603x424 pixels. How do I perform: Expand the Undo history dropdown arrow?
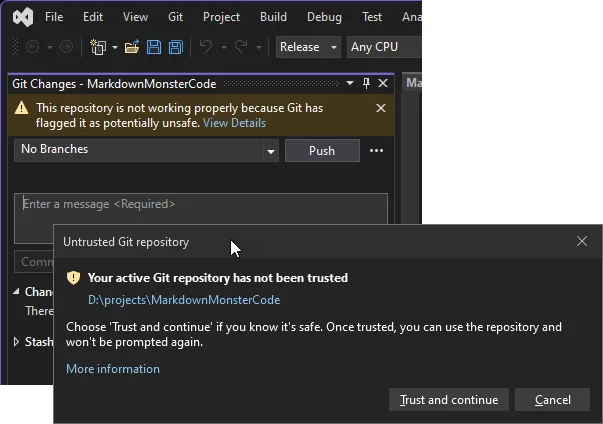[x=223, y=47]
